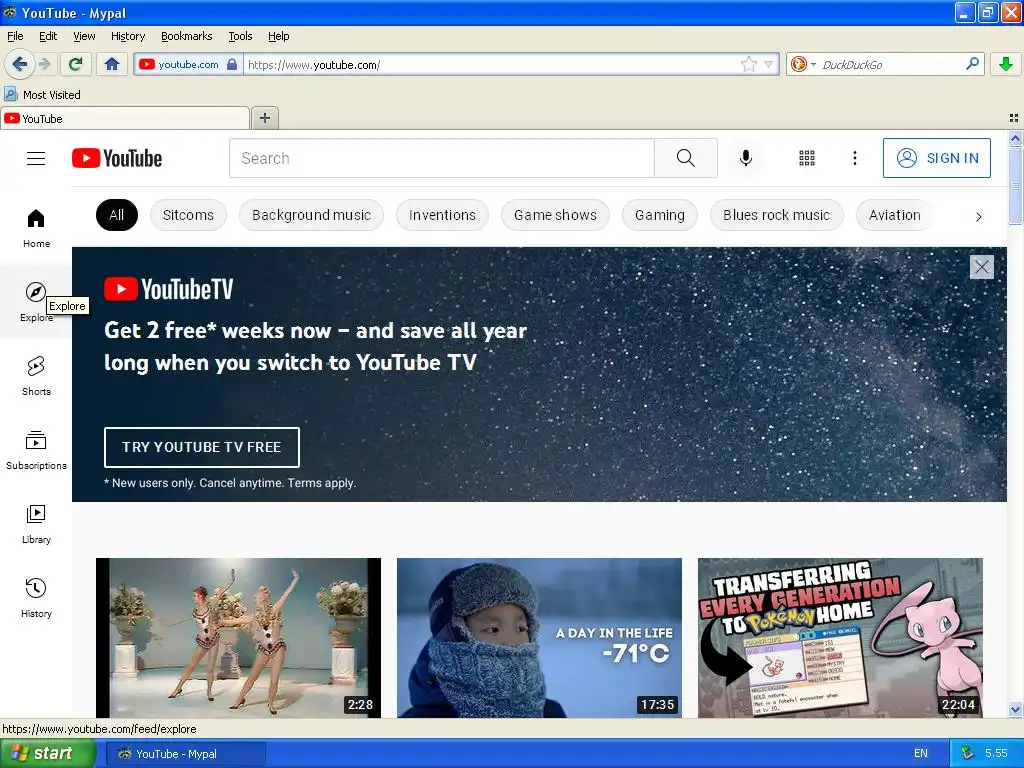Open the View menu
The width and height of the screenshot is (1024, 768).
(x=84, y=36)
